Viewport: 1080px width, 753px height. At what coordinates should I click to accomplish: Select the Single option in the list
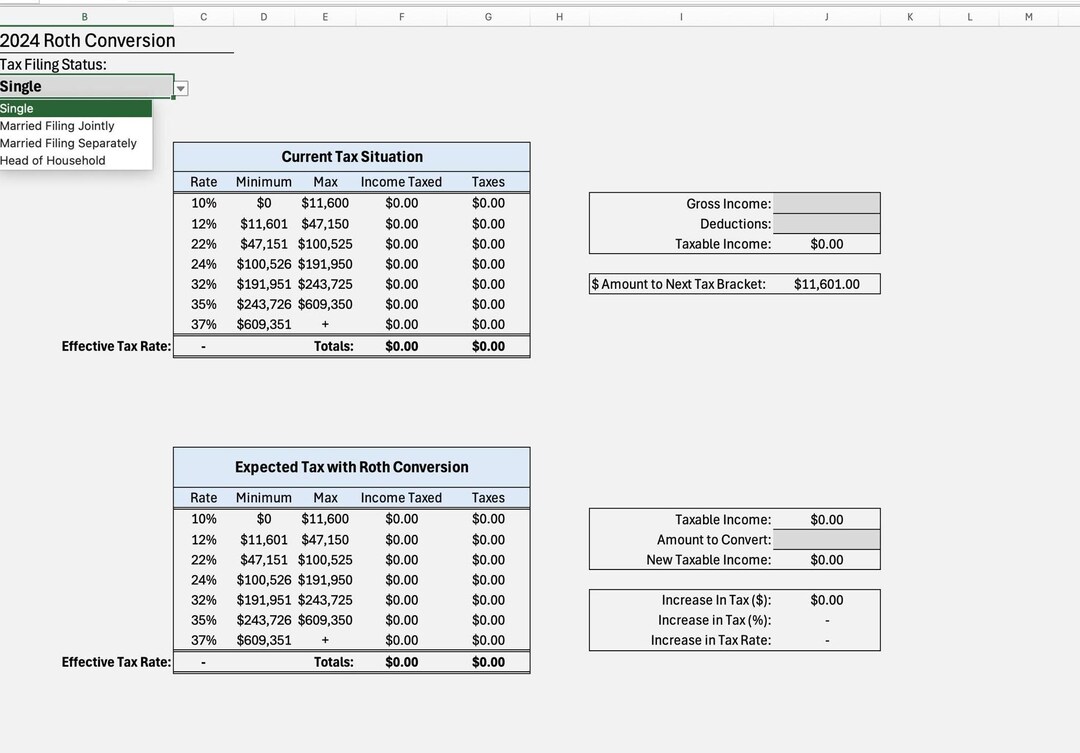pyautogui.click(x=17, y=109)
